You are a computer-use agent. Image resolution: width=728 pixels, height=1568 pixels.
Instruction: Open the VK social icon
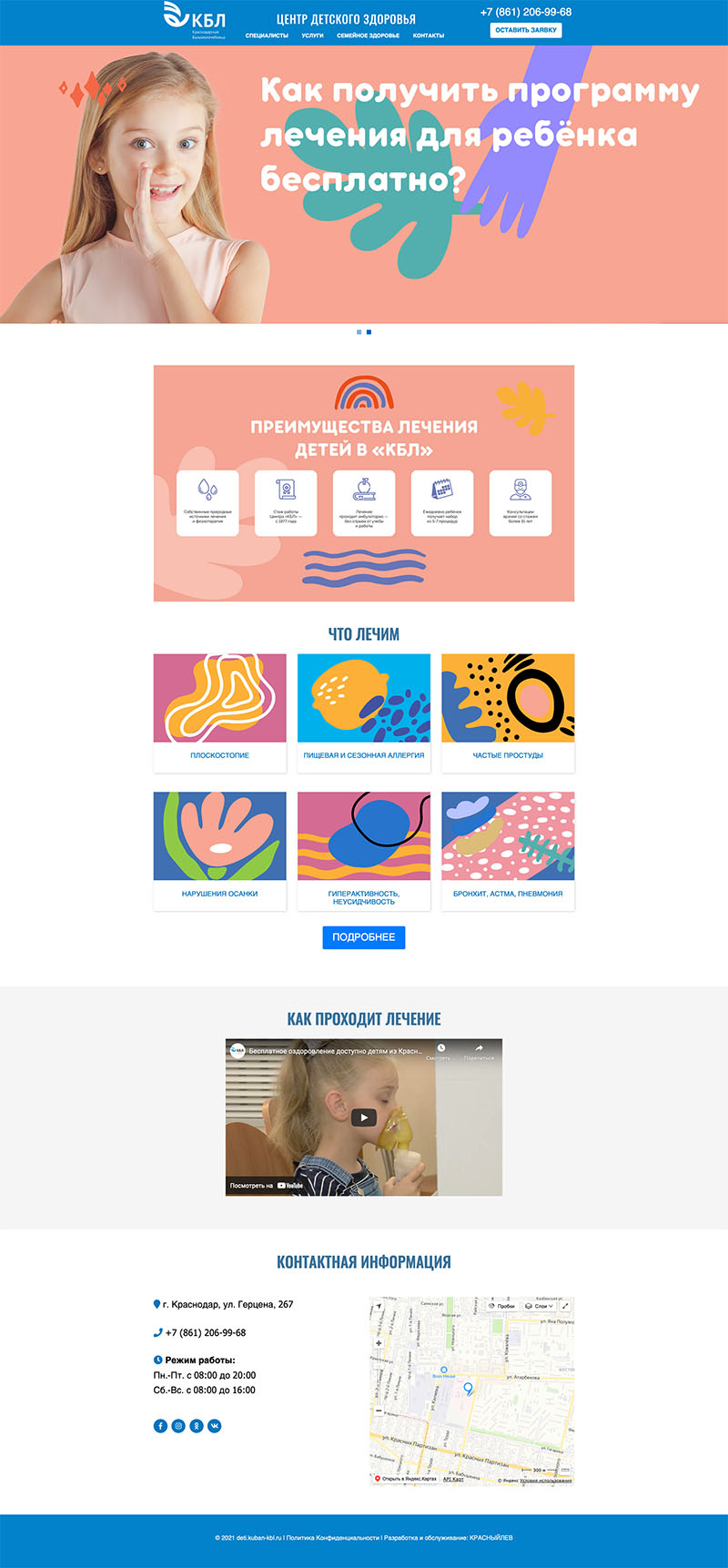pyautogui.click(x=215, y=1426)
